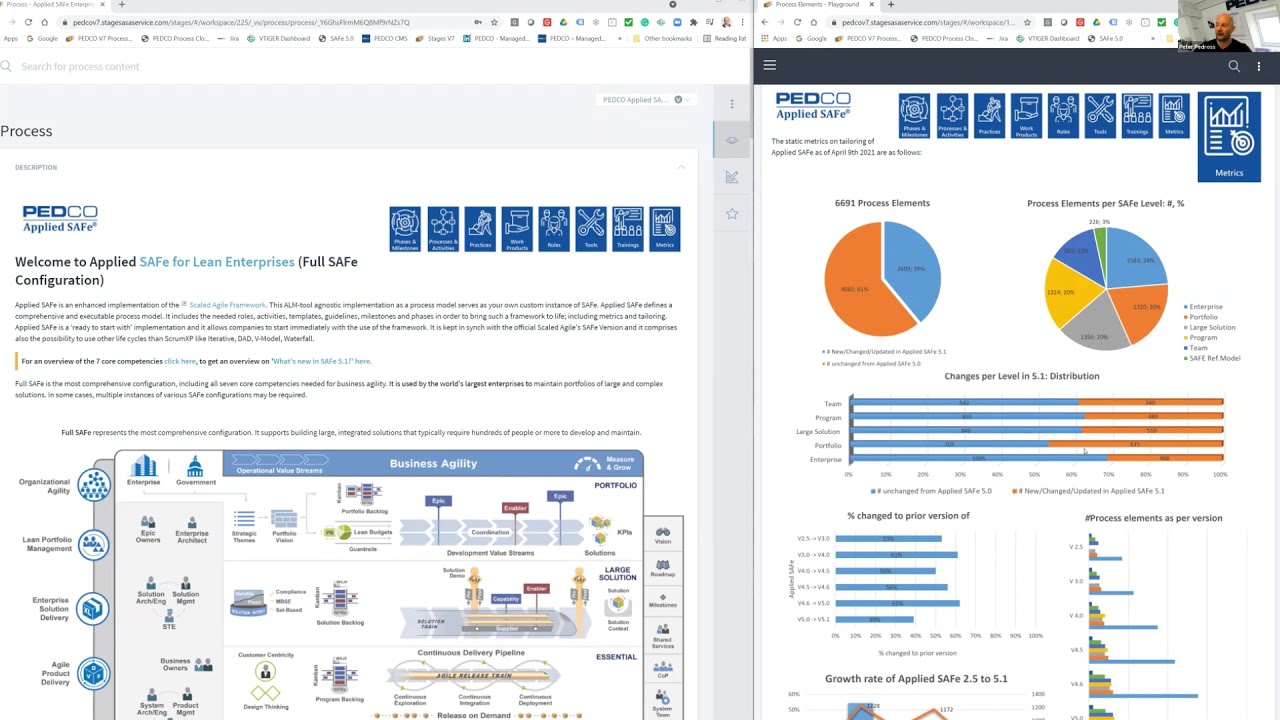1280x720 pixels.
Task: Open SAFe 5.0 bookmark in right browser
Action: coord(1105,38)
